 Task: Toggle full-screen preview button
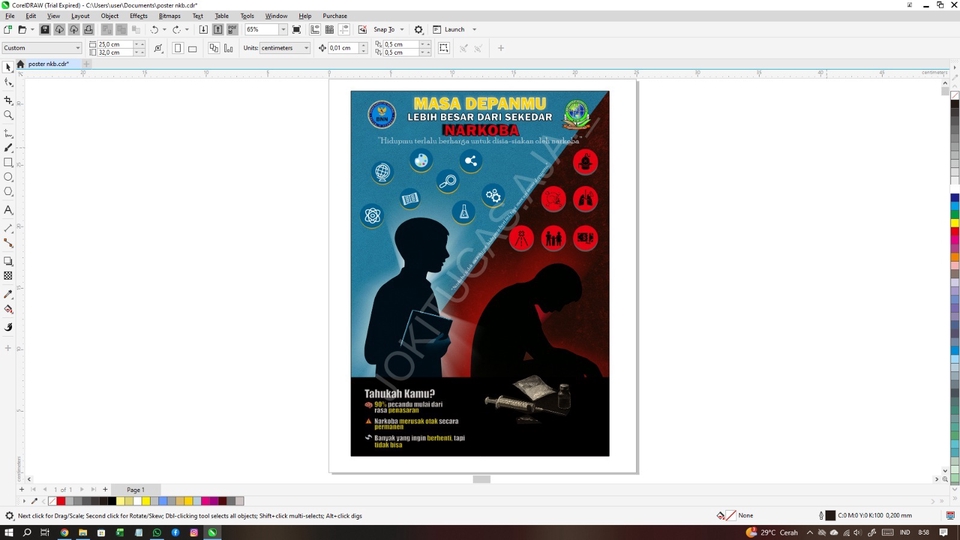(296, 30)
